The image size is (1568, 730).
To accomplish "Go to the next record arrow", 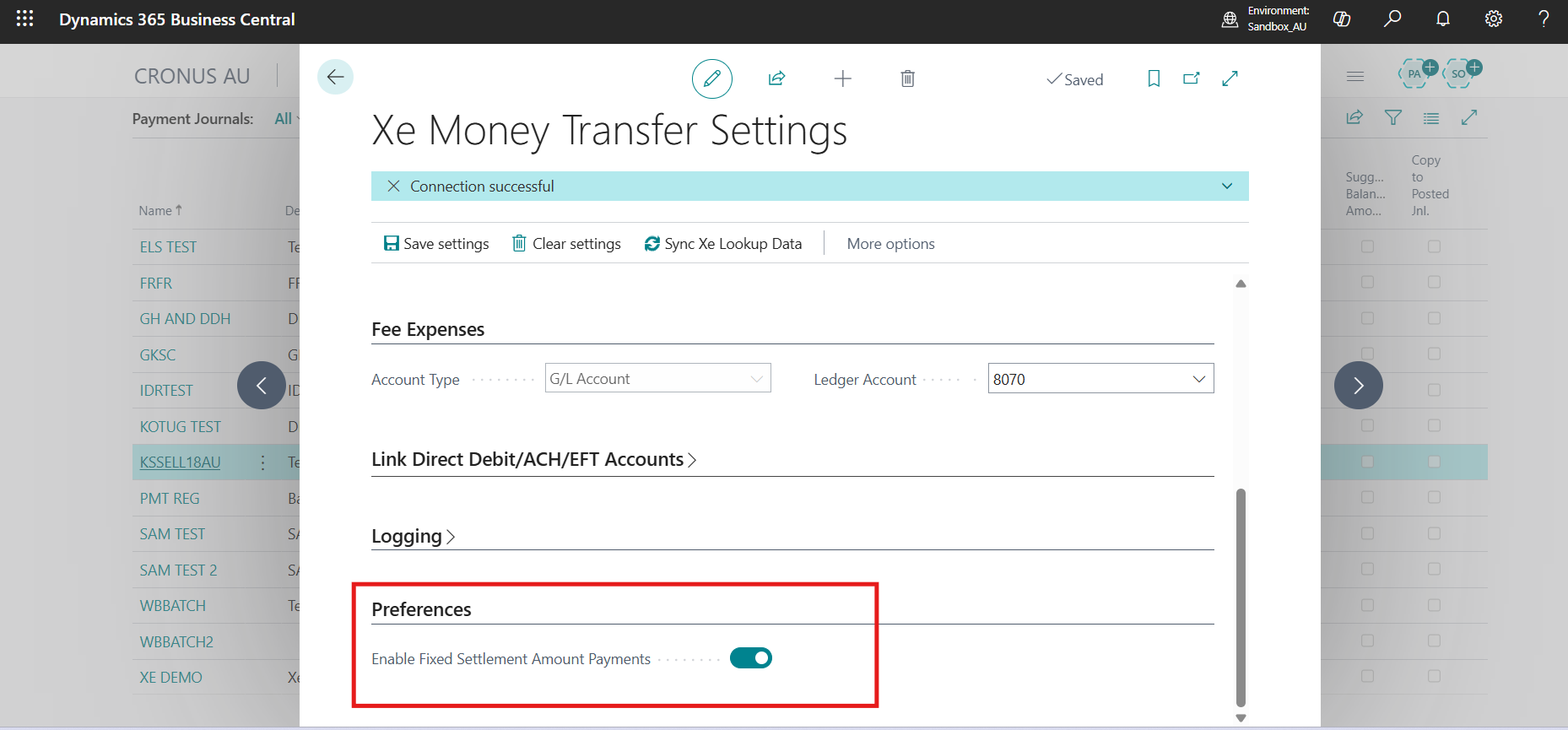I will pos(1358,386).
